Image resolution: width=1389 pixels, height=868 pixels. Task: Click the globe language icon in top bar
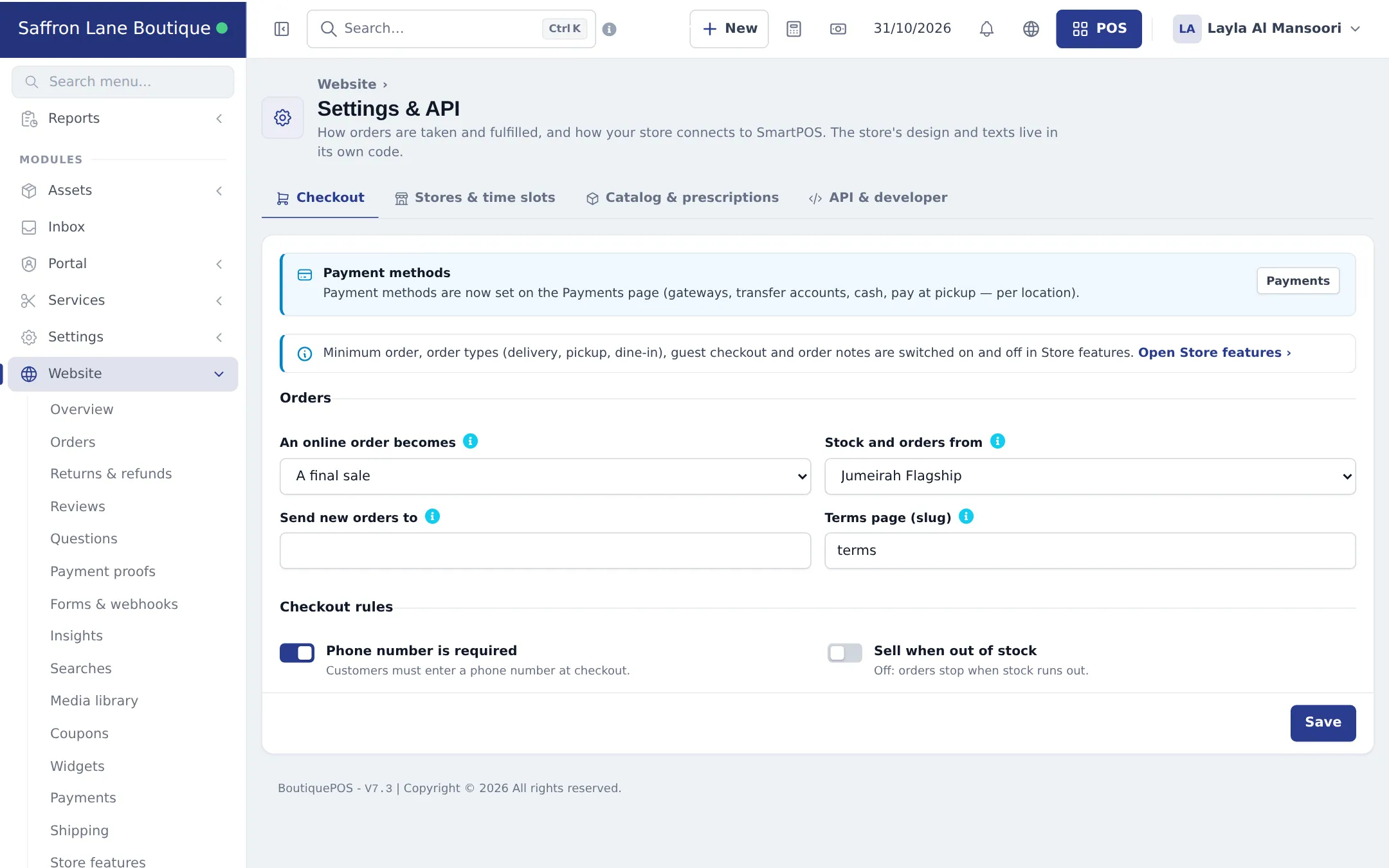tap(1031, 29)
